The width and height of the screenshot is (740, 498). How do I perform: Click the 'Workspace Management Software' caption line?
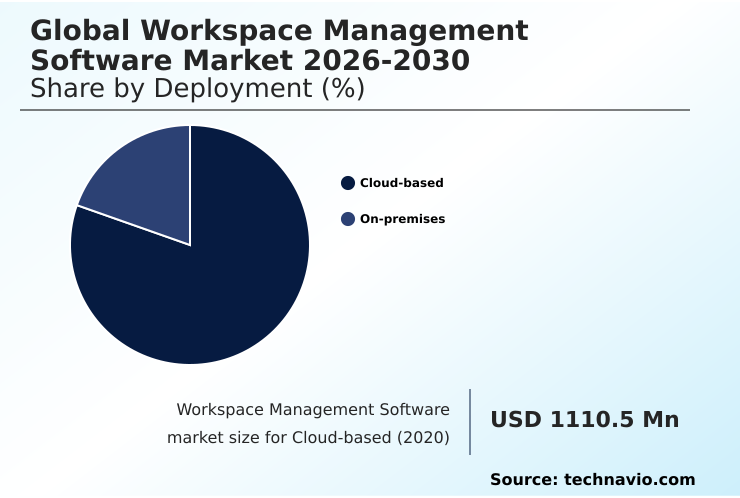pos(313,409)
